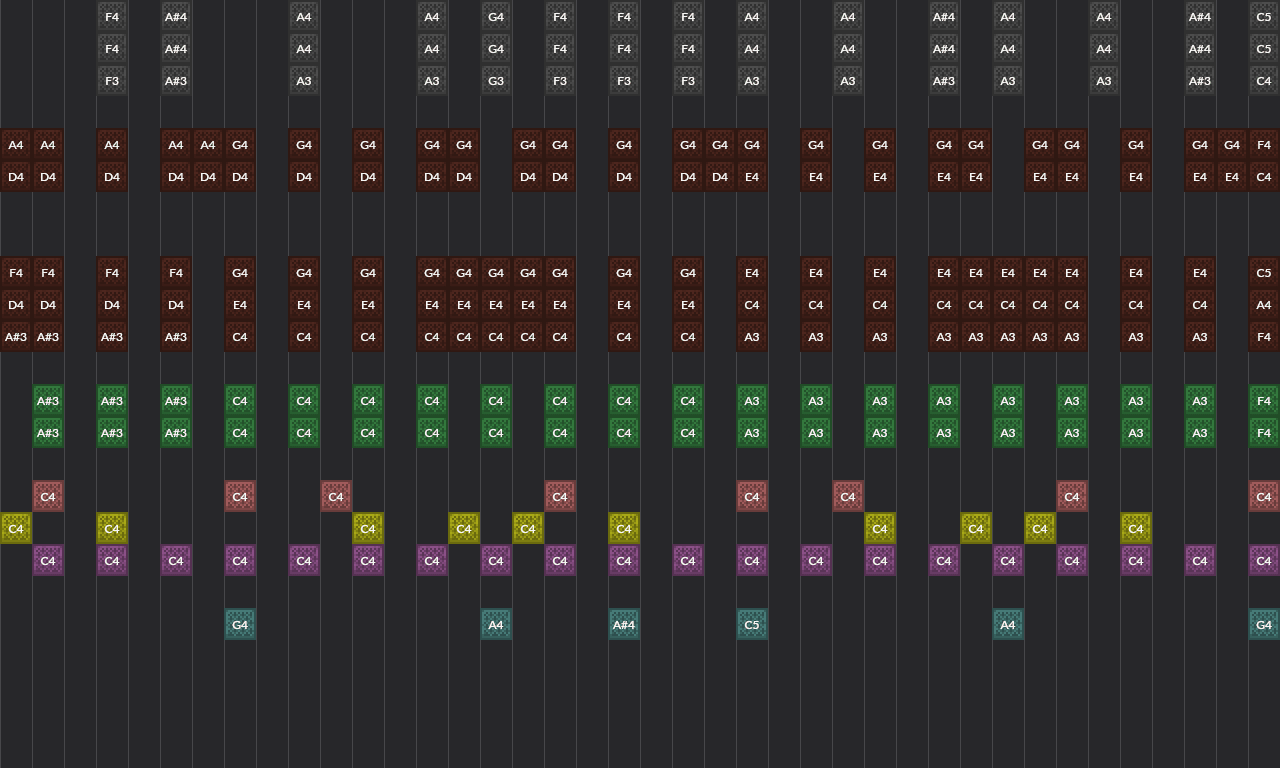Image resolution: width=1280 pixels, height=768 pixels.
Task: Click the rightmost teal A4 note block
Action: [x=1008, y=625]
